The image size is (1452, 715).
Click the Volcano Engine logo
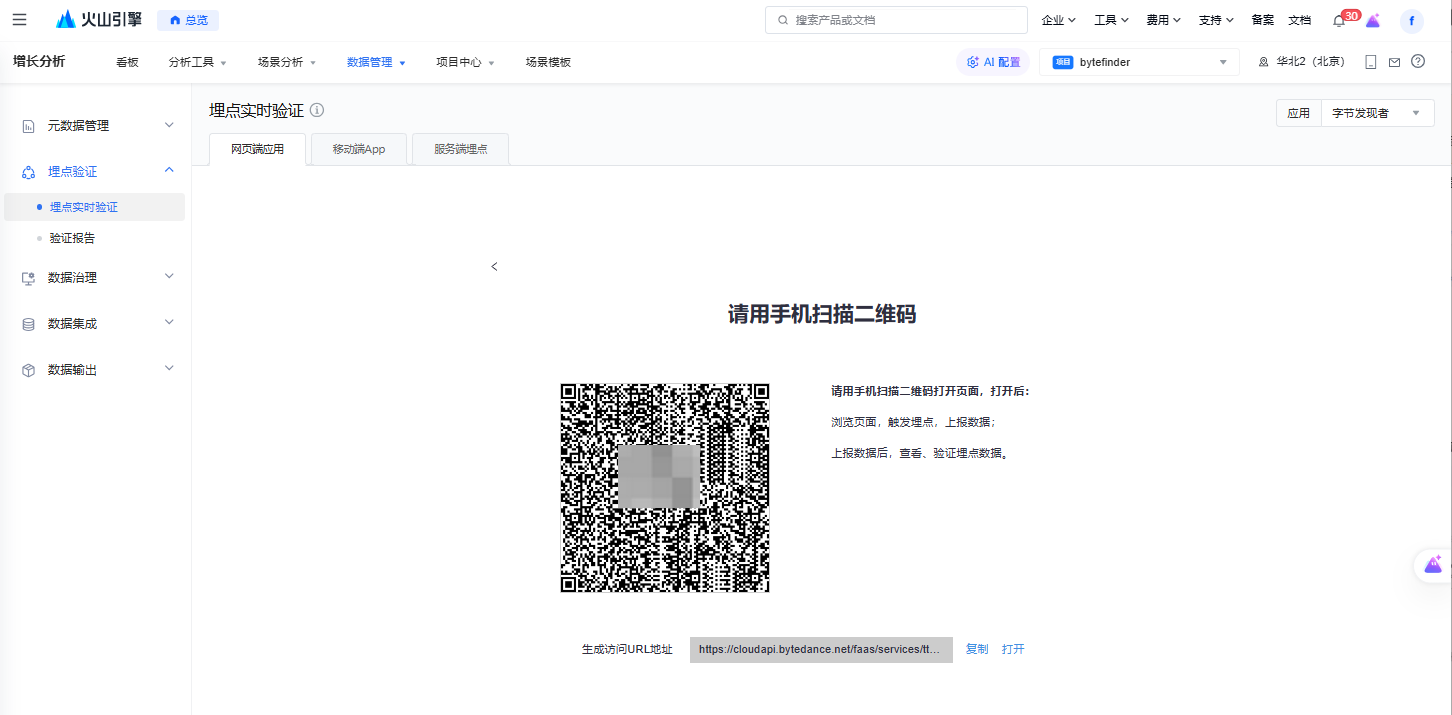click(x=98, y=20)
